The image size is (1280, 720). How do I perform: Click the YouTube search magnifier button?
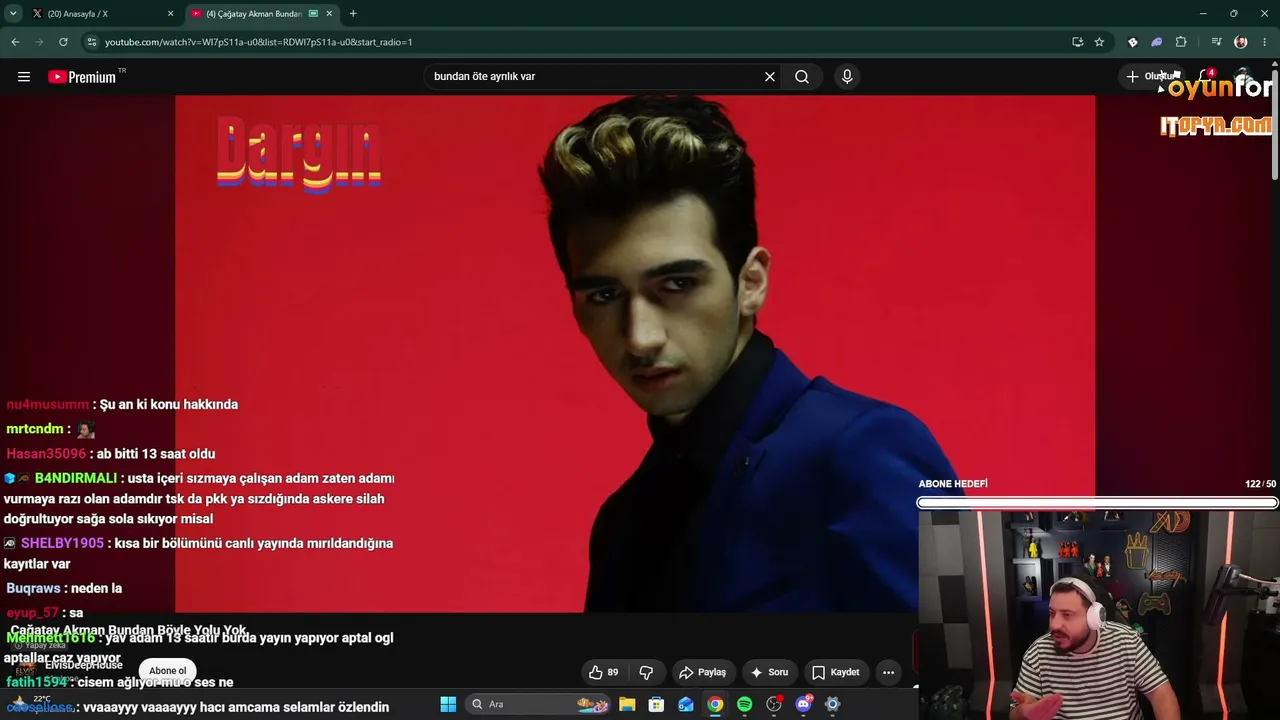(802, 77)
